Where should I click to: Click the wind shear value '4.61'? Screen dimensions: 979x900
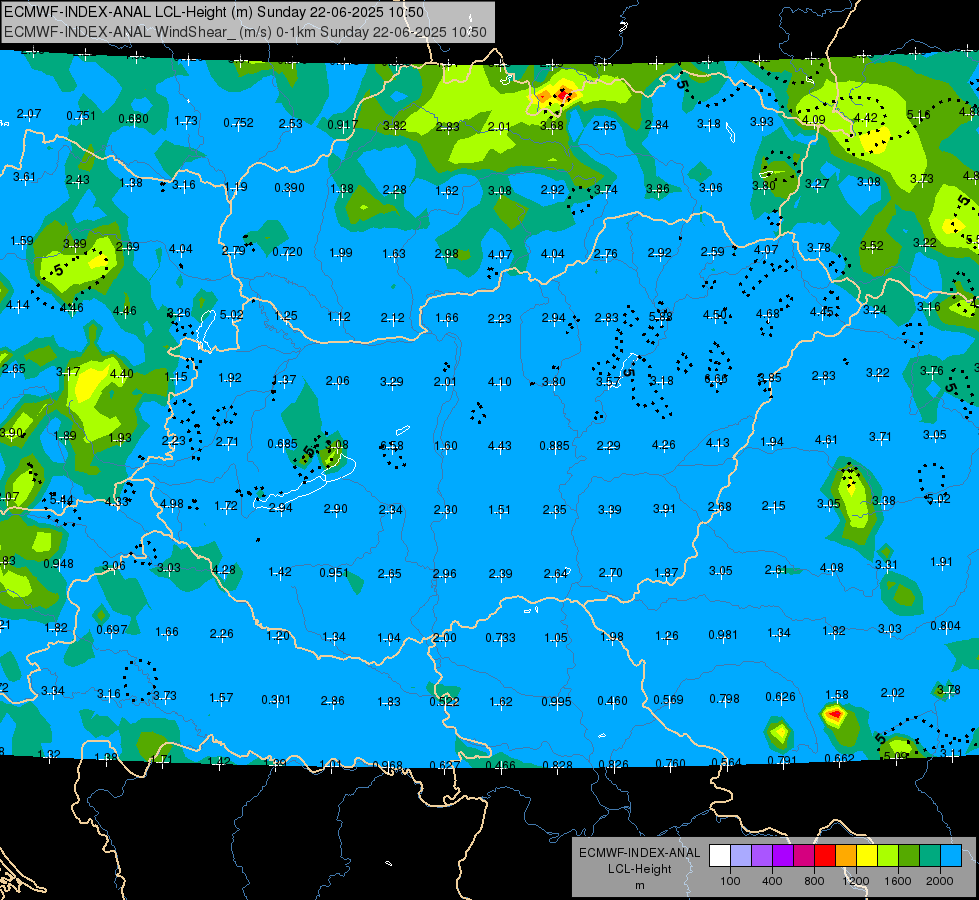pos(825,440)
